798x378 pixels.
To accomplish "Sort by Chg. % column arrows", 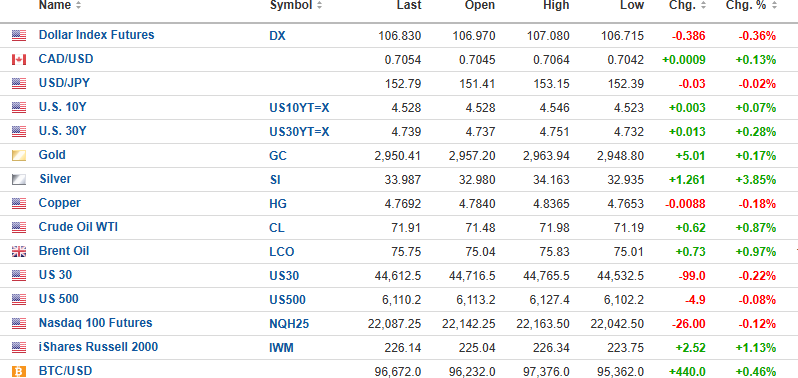I will [774, 6].
